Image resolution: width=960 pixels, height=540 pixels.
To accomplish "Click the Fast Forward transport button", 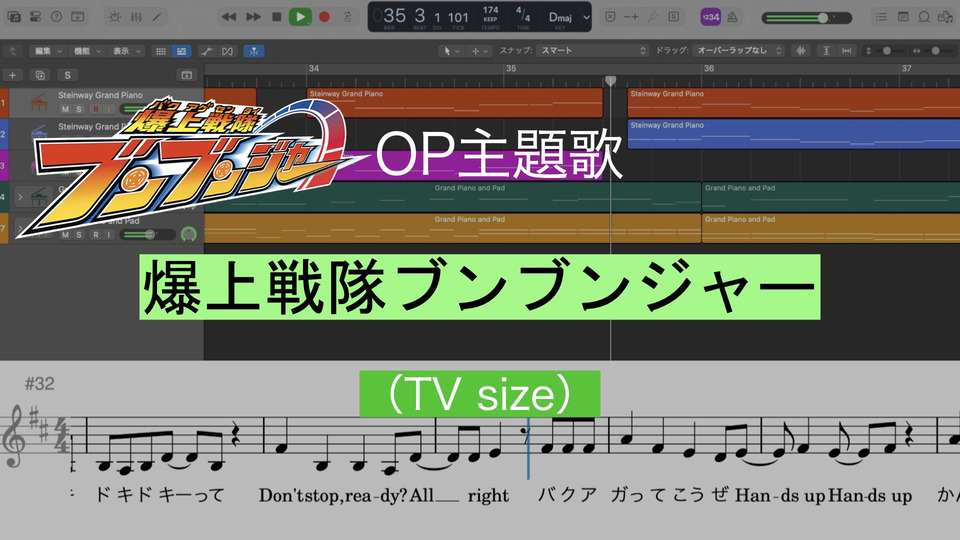I will [x=253, y=17].
